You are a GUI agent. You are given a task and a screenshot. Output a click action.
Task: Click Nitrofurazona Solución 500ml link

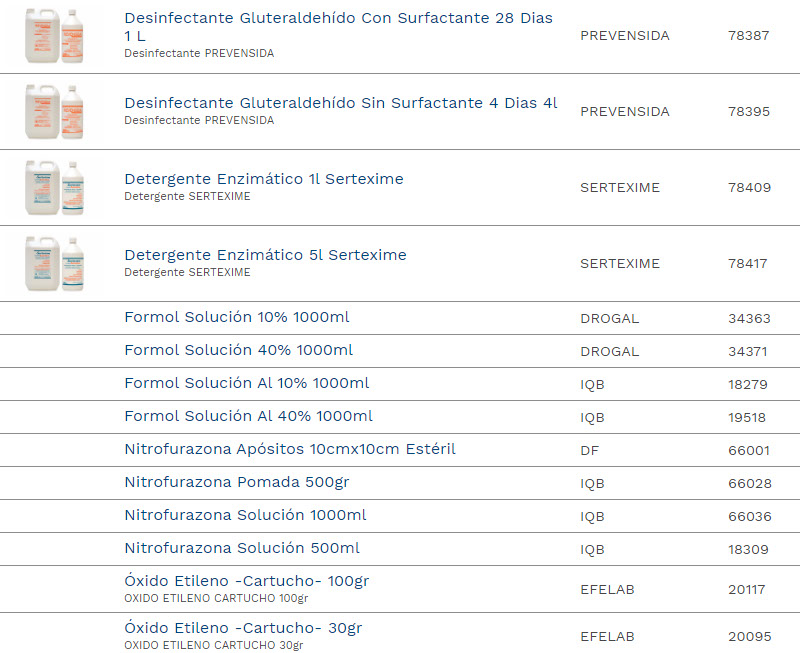coord(241,548)
